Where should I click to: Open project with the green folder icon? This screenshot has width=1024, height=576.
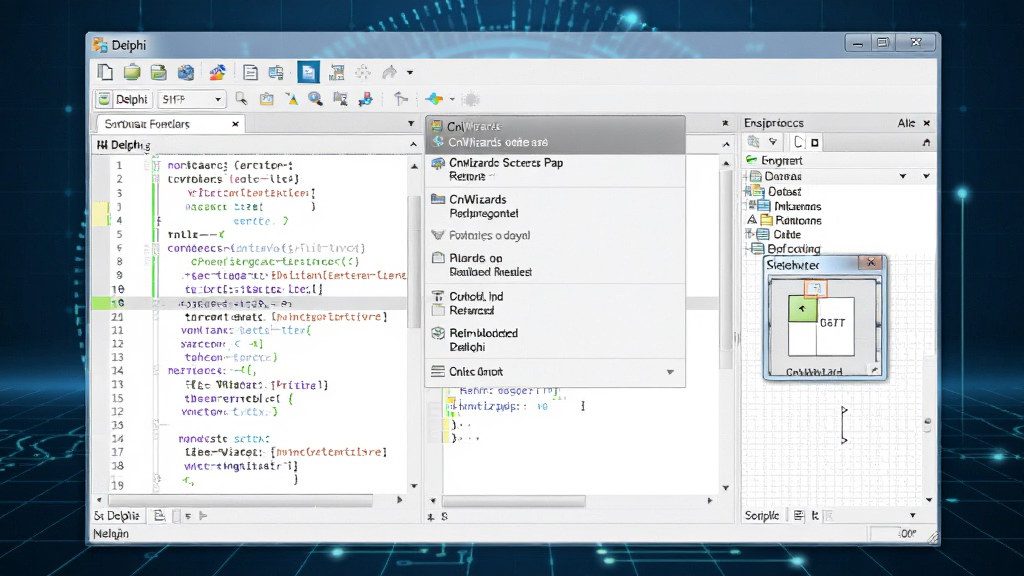(132, 72)
